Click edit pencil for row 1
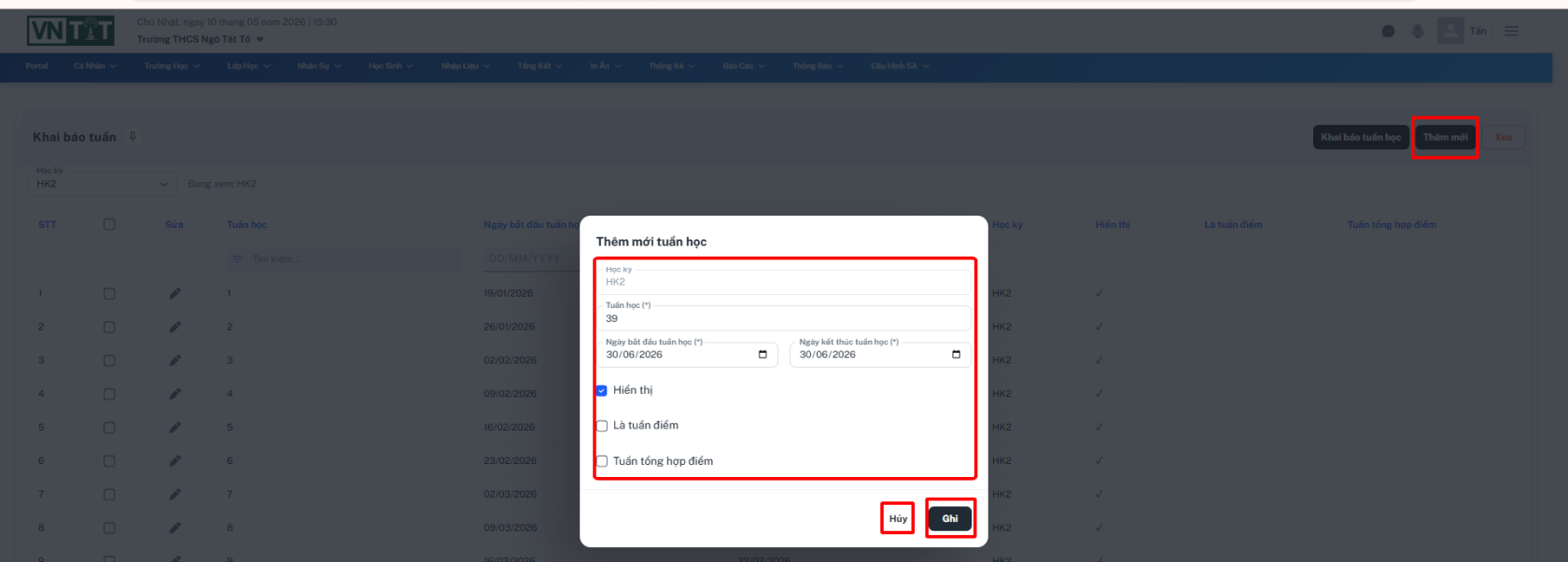This screenshot has height=562, width=1568. pos(175,293)
